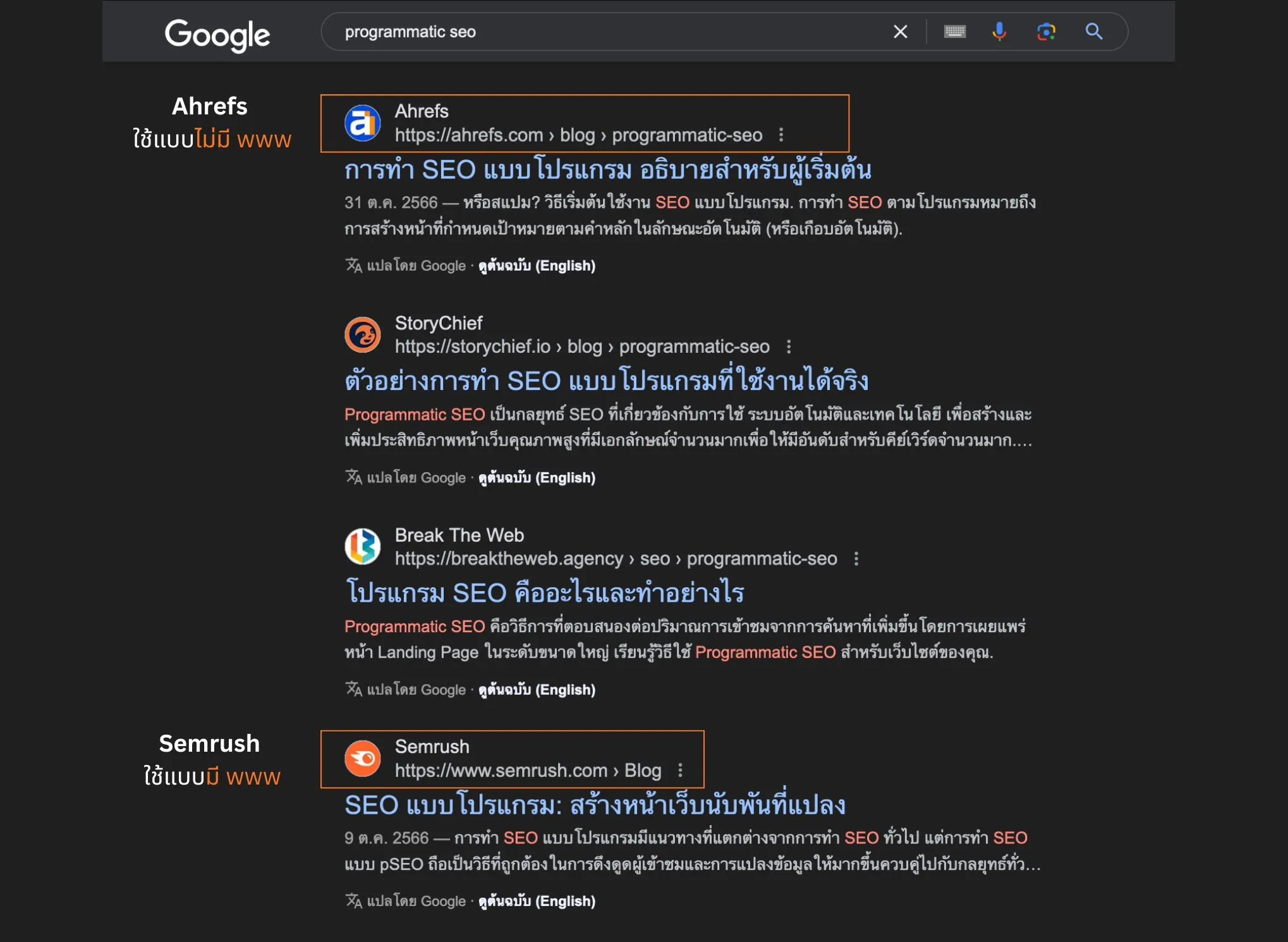The height and width of the screenshot is (942, 1288).
Task: Click the Ahrefs site name text
Action: point(422,111)
